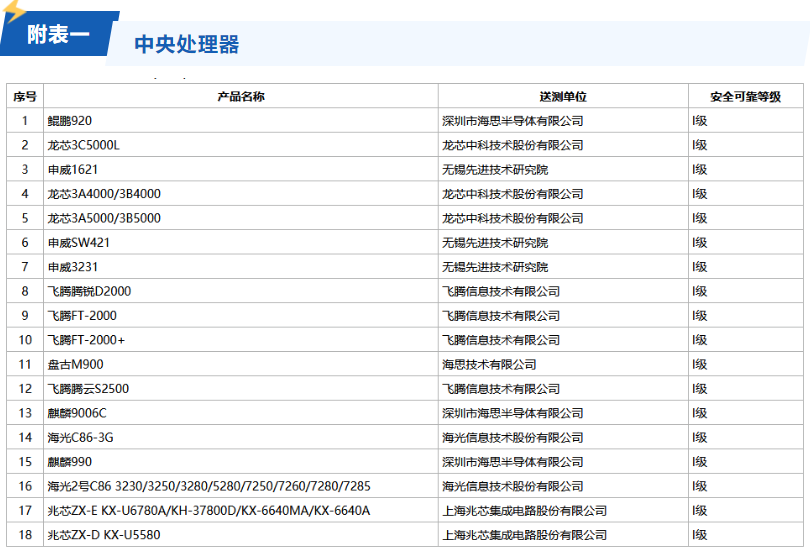Click the 序号 column header
The image size is (810, 556).
pyautogui.click(x=25, y=97)
